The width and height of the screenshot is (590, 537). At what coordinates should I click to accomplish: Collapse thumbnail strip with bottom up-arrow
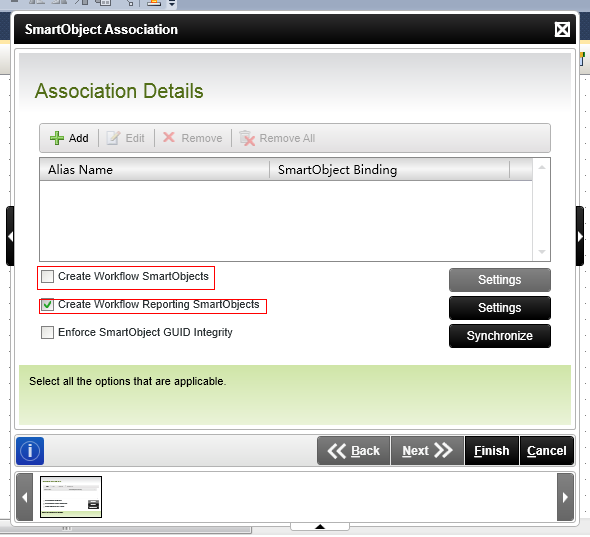[x=320, y=526]
